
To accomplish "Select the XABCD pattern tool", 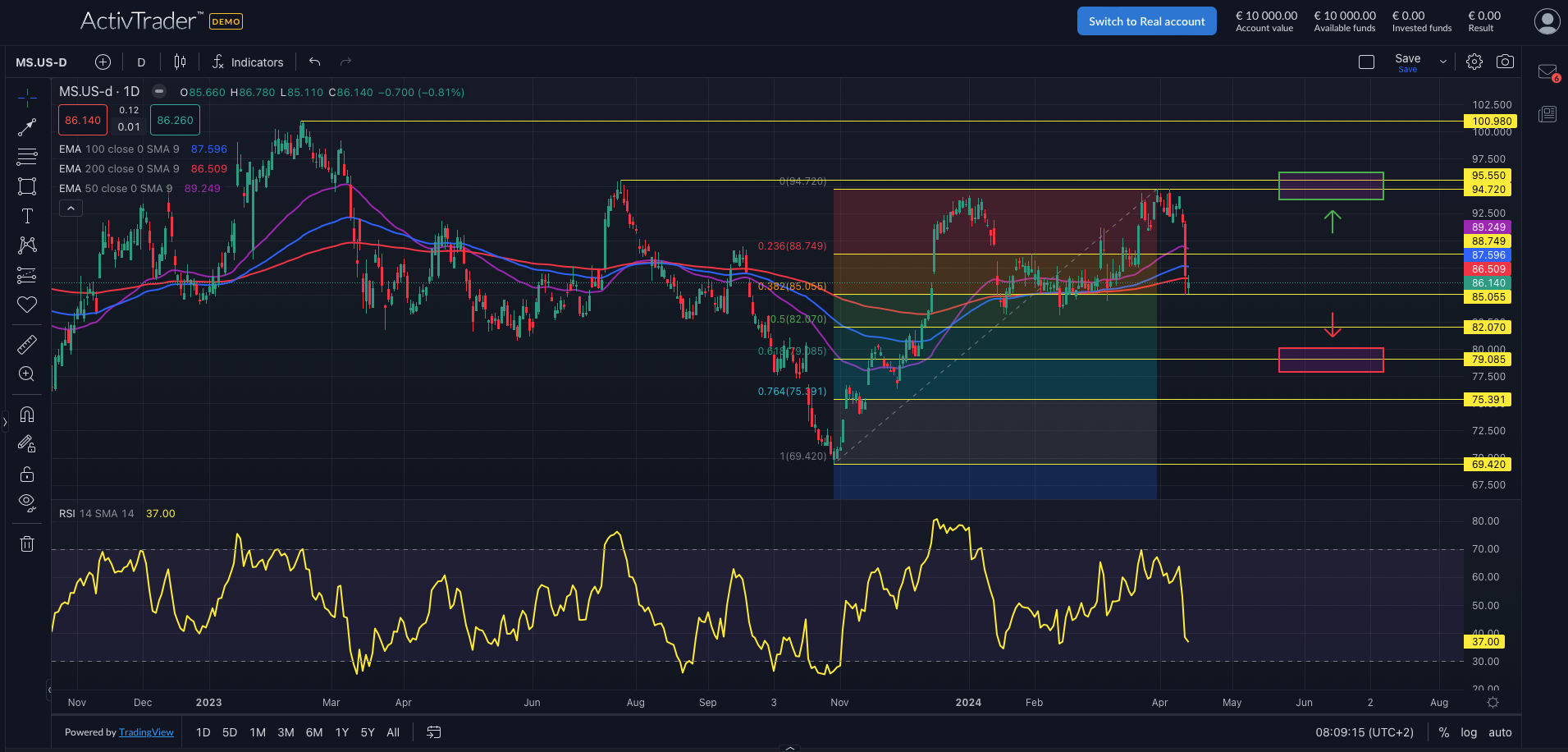I will point(27,245).
